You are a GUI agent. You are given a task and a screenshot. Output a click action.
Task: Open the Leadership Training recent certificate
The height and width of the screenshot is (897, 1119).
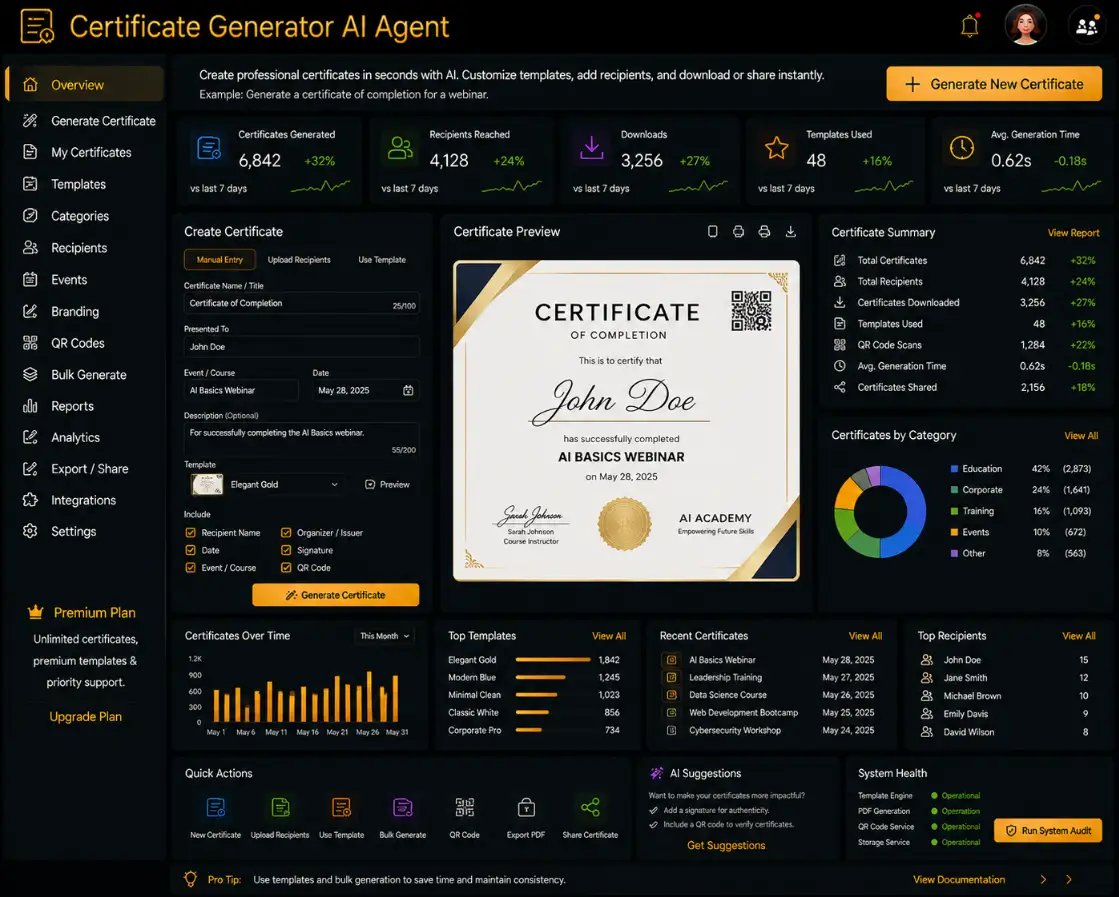[x=768, y=677]
